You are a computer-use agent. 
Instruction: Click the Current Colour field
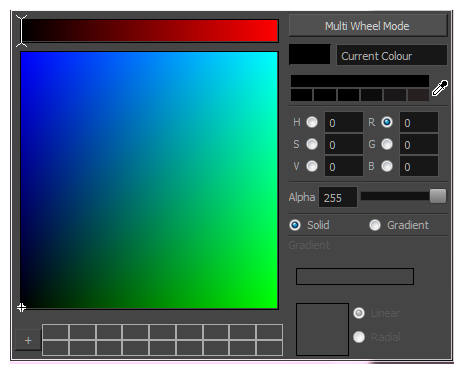392,55
